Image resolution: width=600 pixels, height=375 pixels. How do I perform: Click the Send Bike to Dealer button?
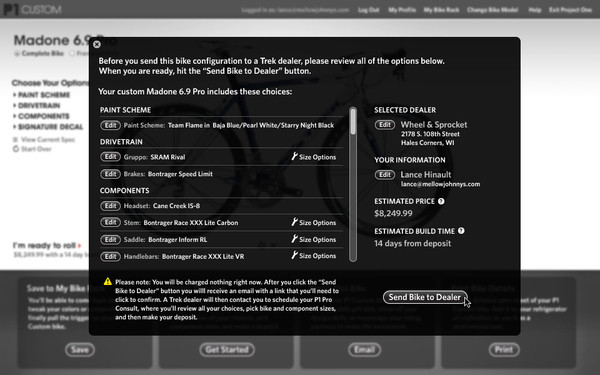coord(425,297)
